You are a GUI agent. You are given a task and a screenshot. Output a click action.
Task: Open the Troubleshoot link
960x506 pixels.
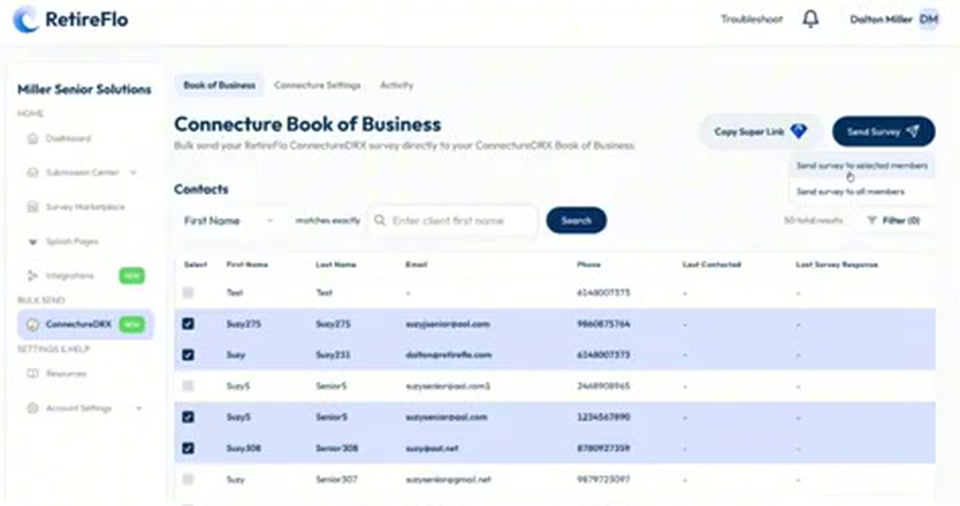click(751, 20)
